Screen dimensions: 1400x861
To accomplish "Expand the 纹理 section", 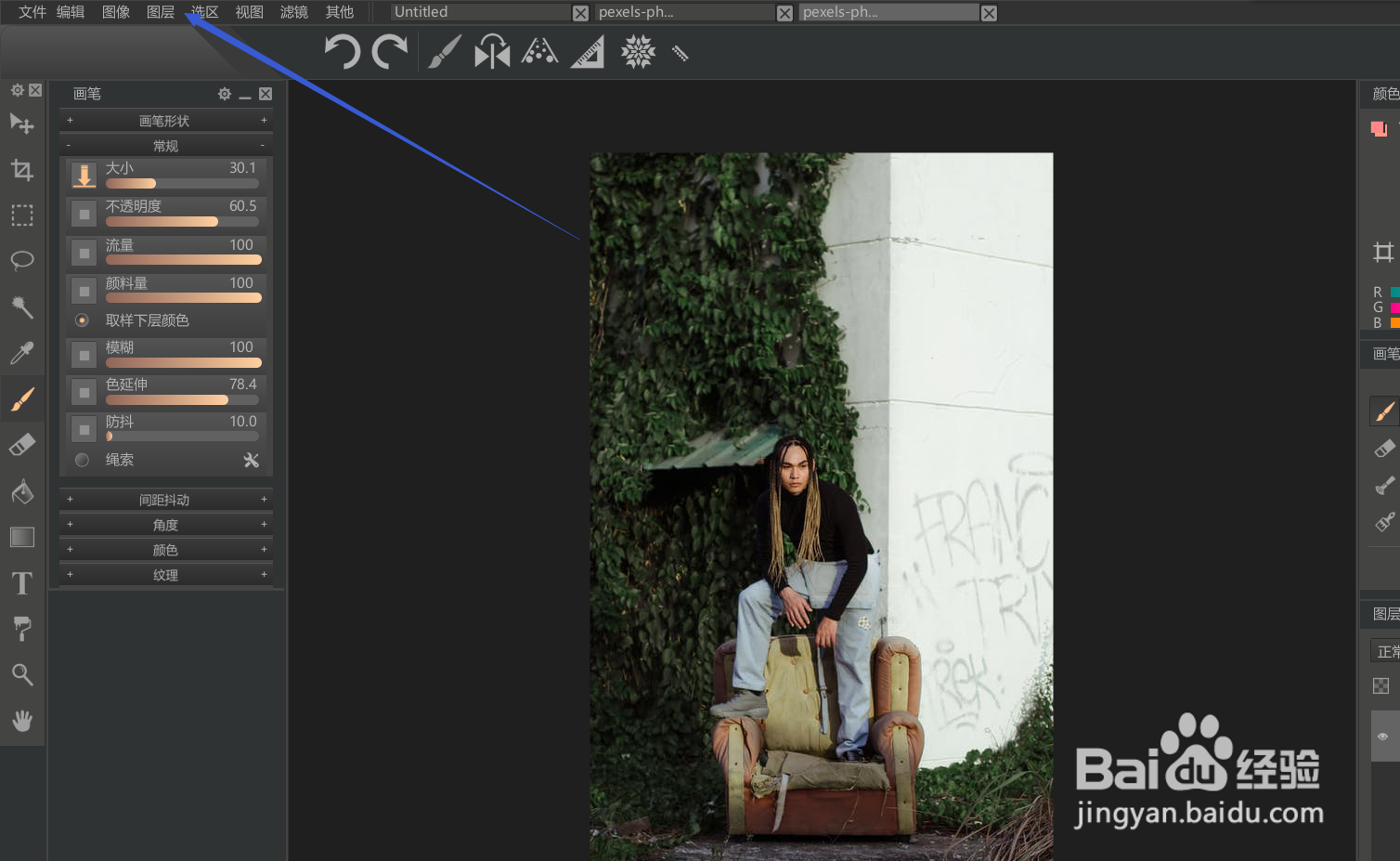I will pos(166,575).
